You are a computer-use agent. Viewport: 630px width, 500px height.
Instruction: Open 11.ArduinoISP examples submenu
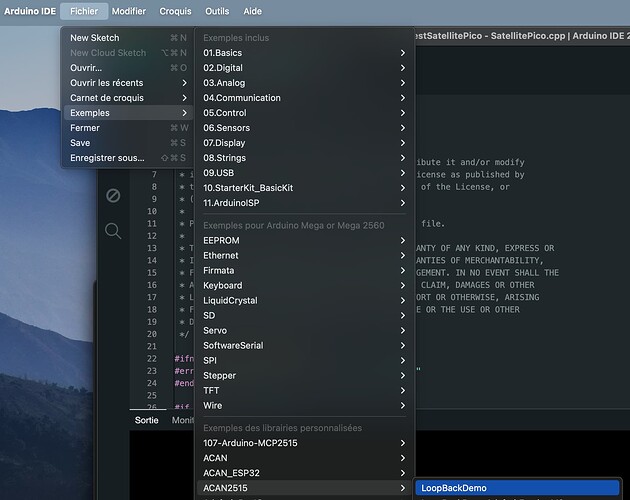point(305,203)
